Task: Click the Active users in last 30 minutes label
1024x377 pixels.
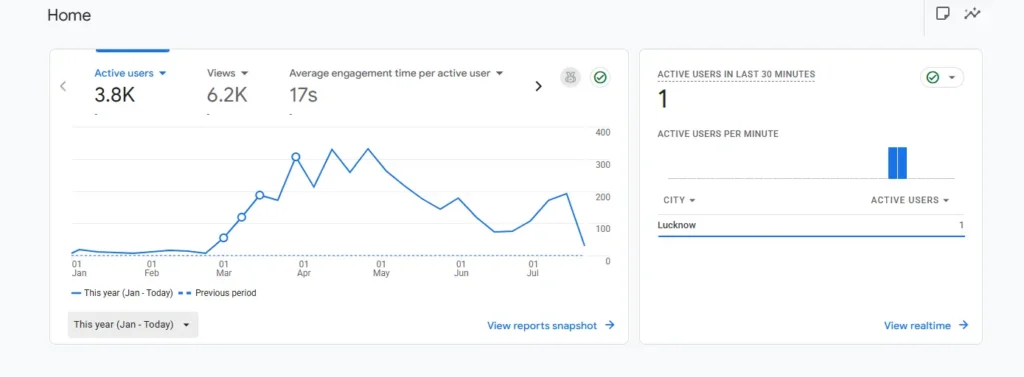Action: [x=736, y=74]
